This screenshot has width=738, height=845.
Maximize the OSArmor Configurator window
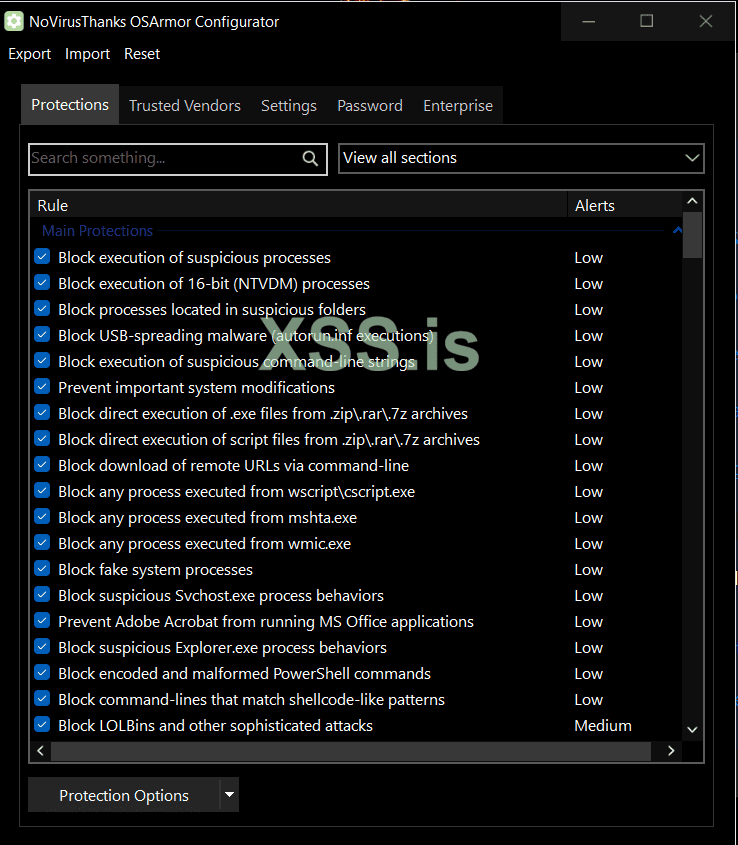(646, 22)
